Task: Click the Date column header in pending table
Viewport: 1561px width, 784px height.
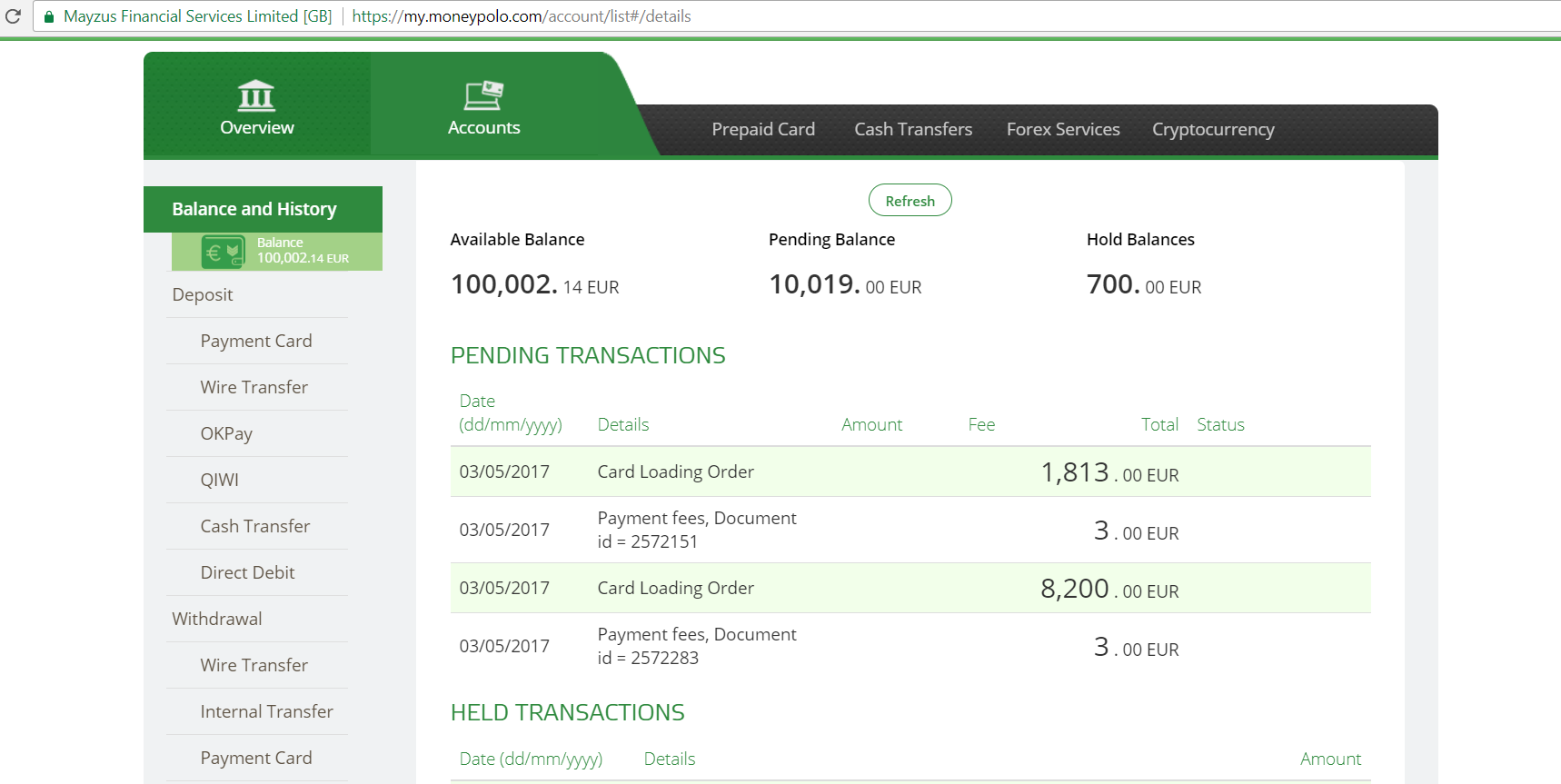Action: (x=511, y=412)
